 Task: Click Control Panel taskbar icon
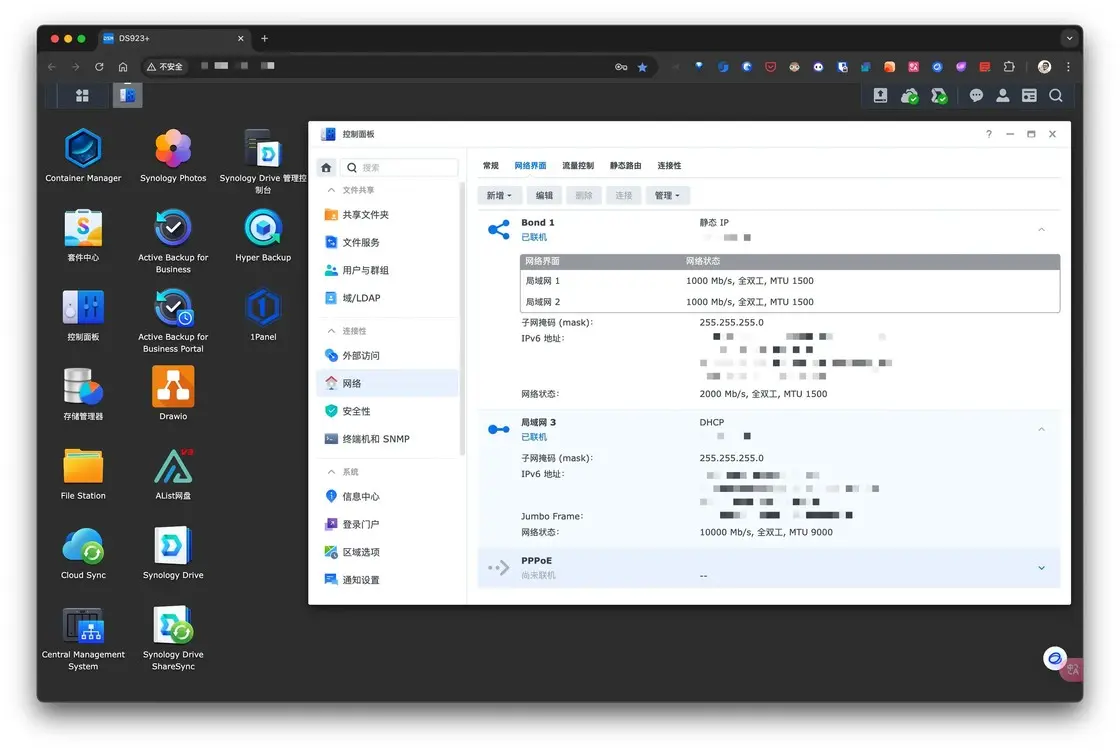tap(127, 95)
